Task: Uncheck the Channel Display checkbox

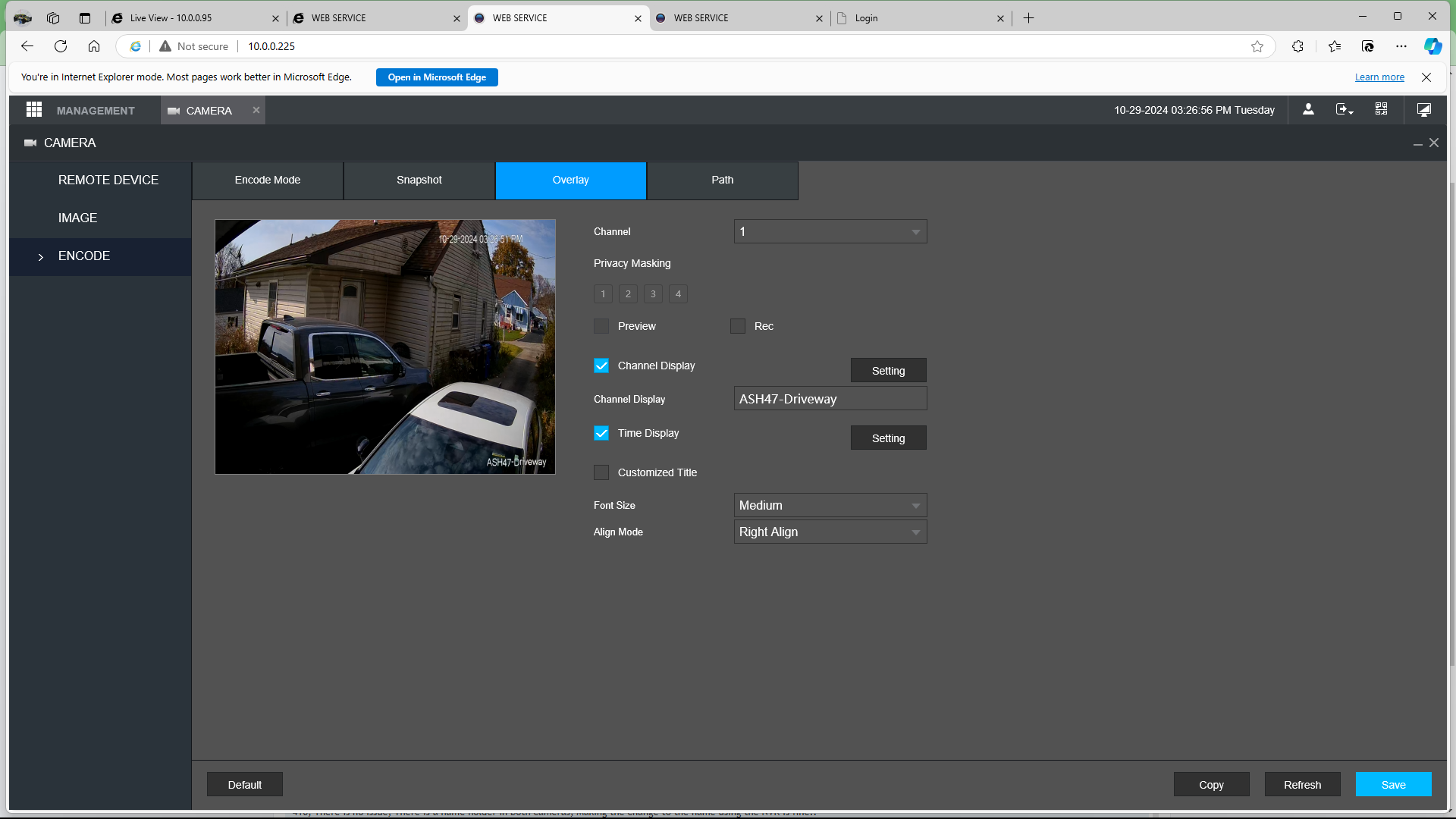Action: pos(601,366)
